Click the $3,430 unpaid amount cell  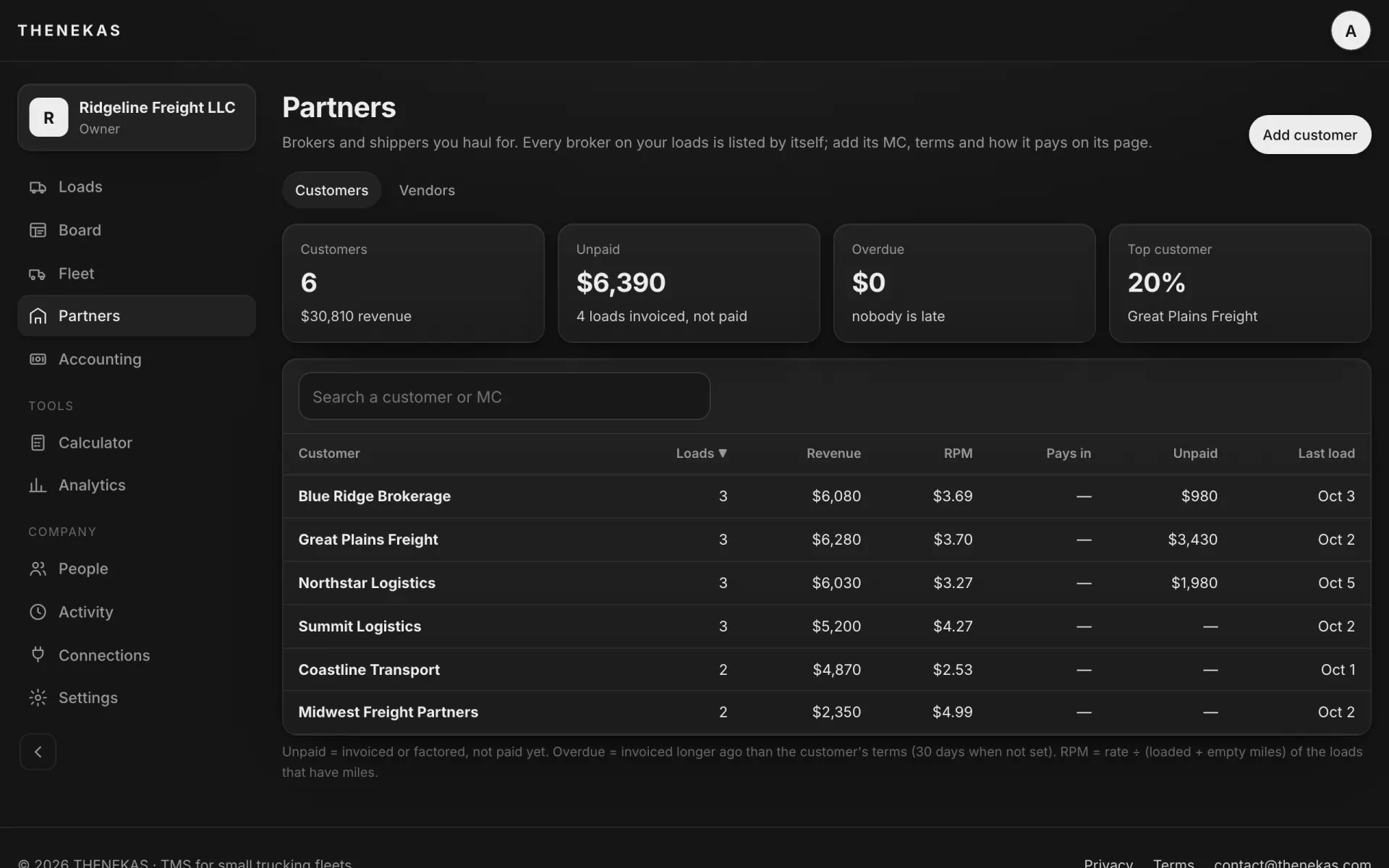coord(1192,540)
